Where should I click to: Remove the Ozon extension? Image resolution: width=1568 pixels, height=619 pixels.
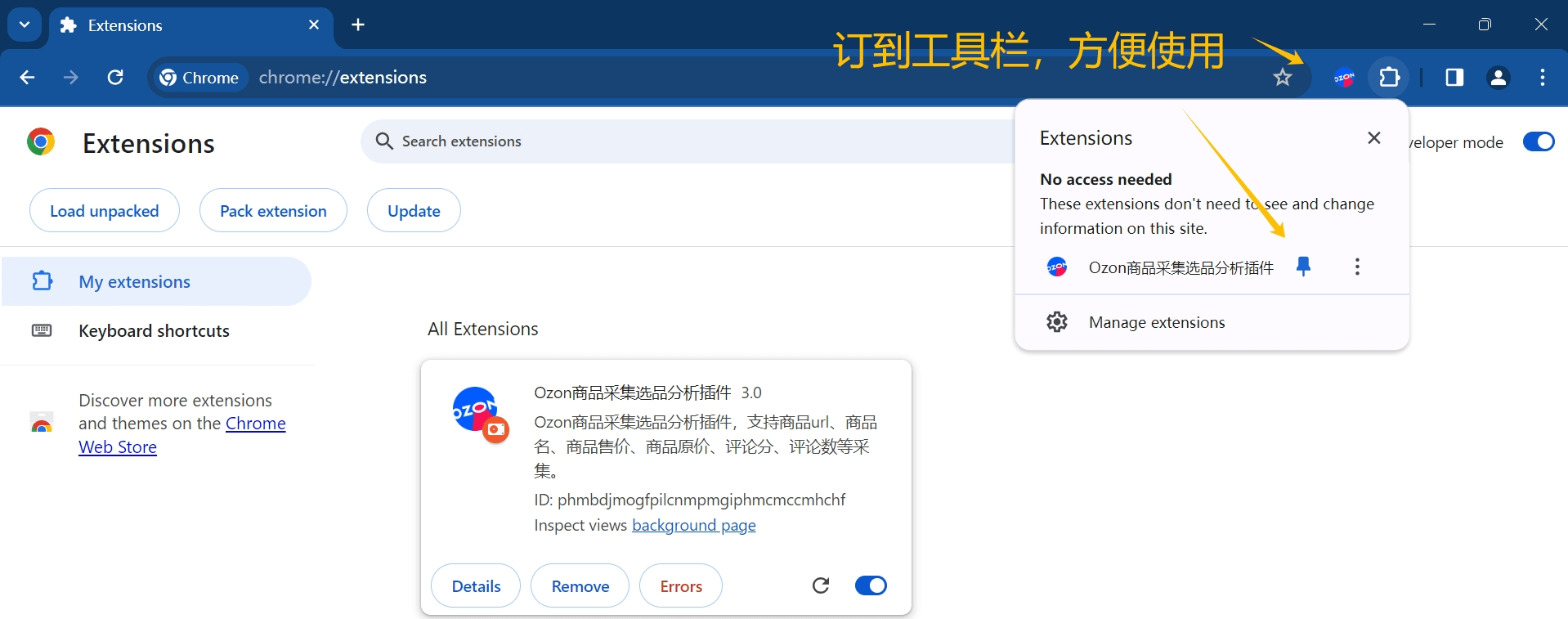pos(580,585)
